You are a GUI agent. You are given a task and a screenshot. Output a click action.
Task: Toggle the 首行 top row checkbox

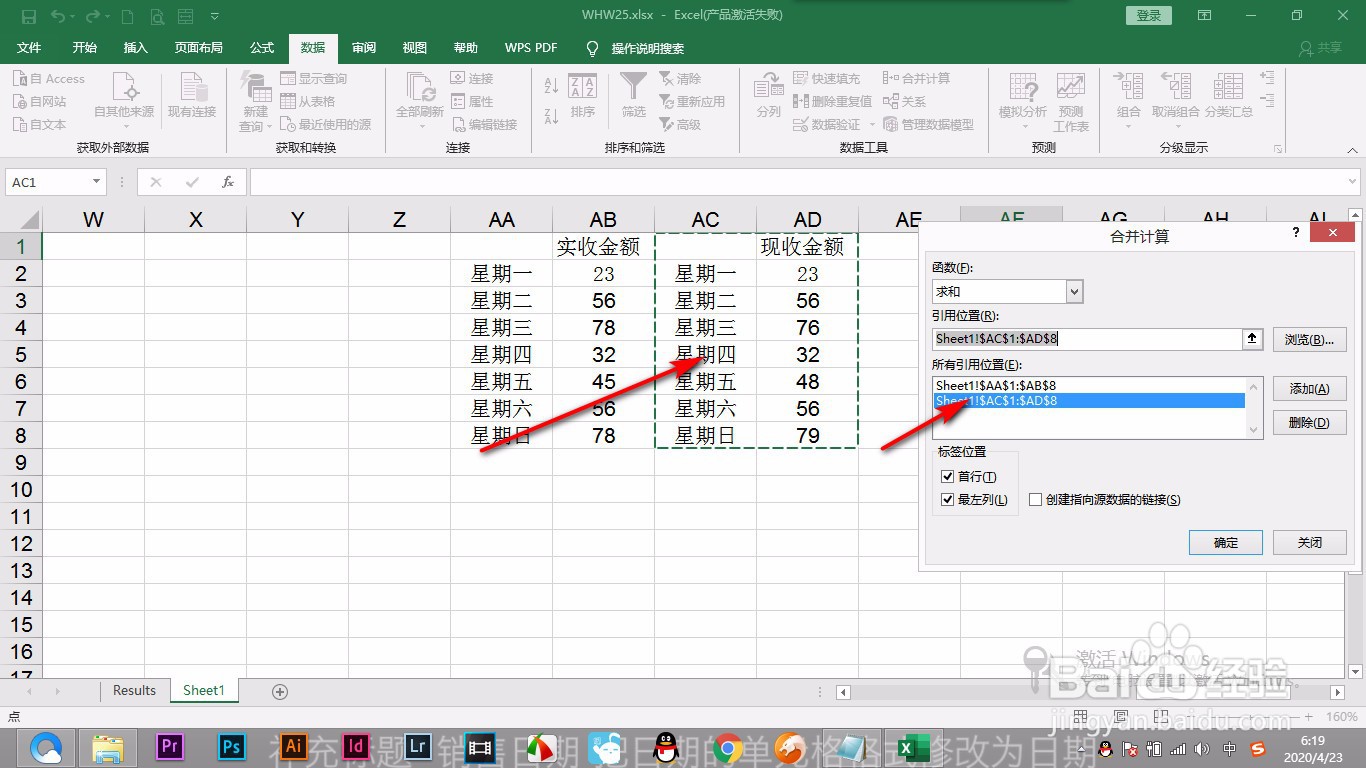[x=948, y=477]
